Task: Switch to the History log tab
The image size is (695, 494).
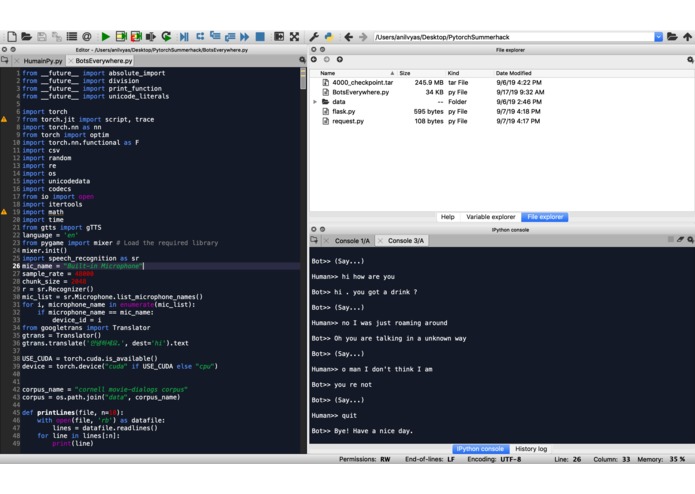Action: coord(531,449)
